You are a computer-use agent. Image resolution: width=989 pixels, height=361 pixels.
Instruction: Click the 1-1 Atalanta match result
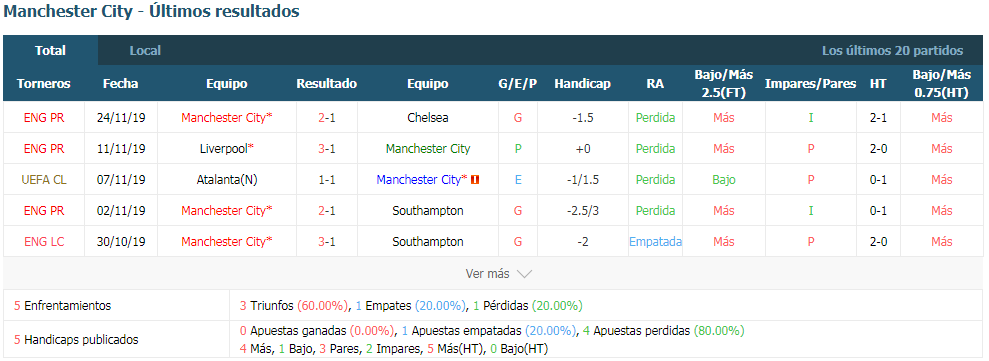327,180
